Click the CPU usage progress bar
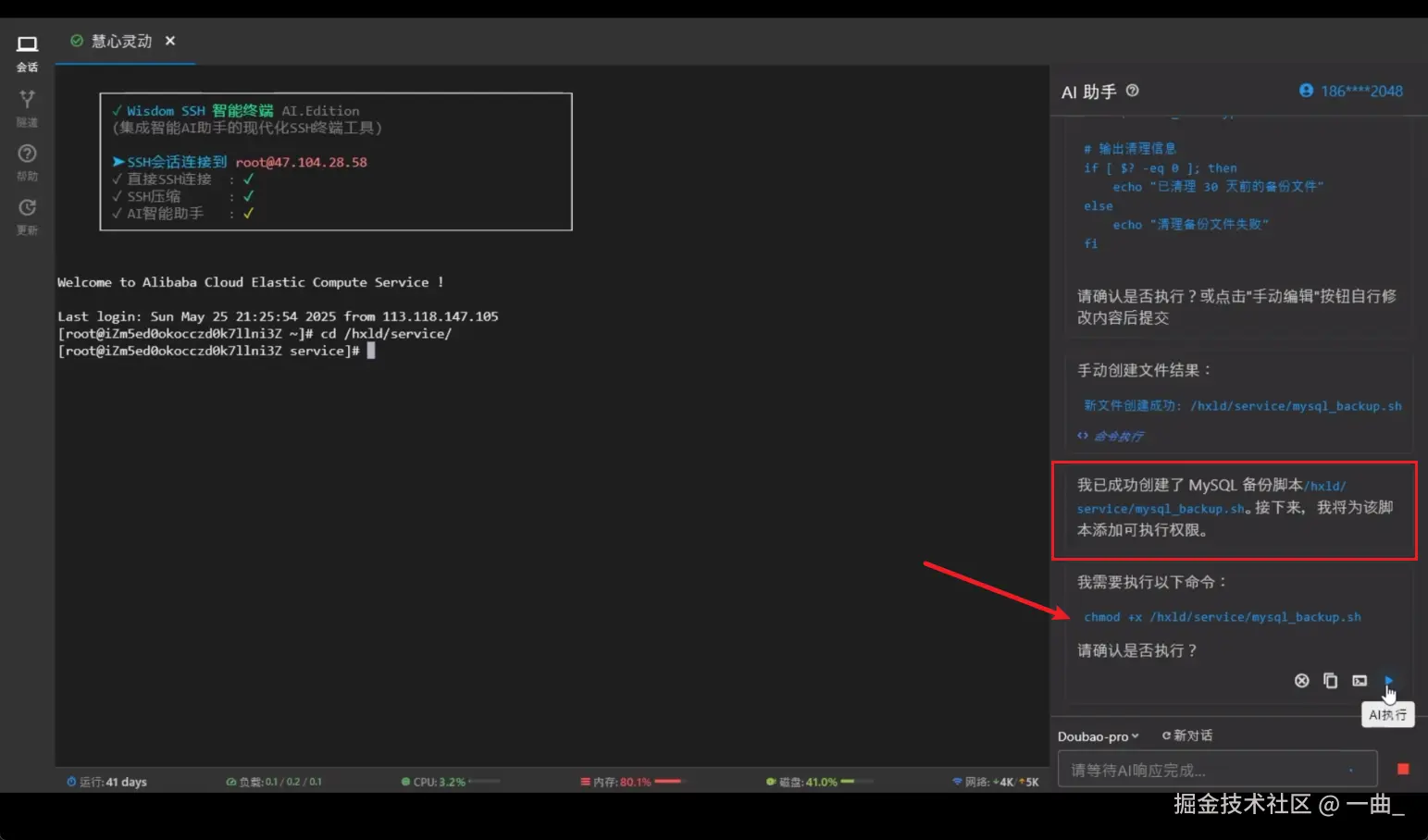 tap(484, 782)
